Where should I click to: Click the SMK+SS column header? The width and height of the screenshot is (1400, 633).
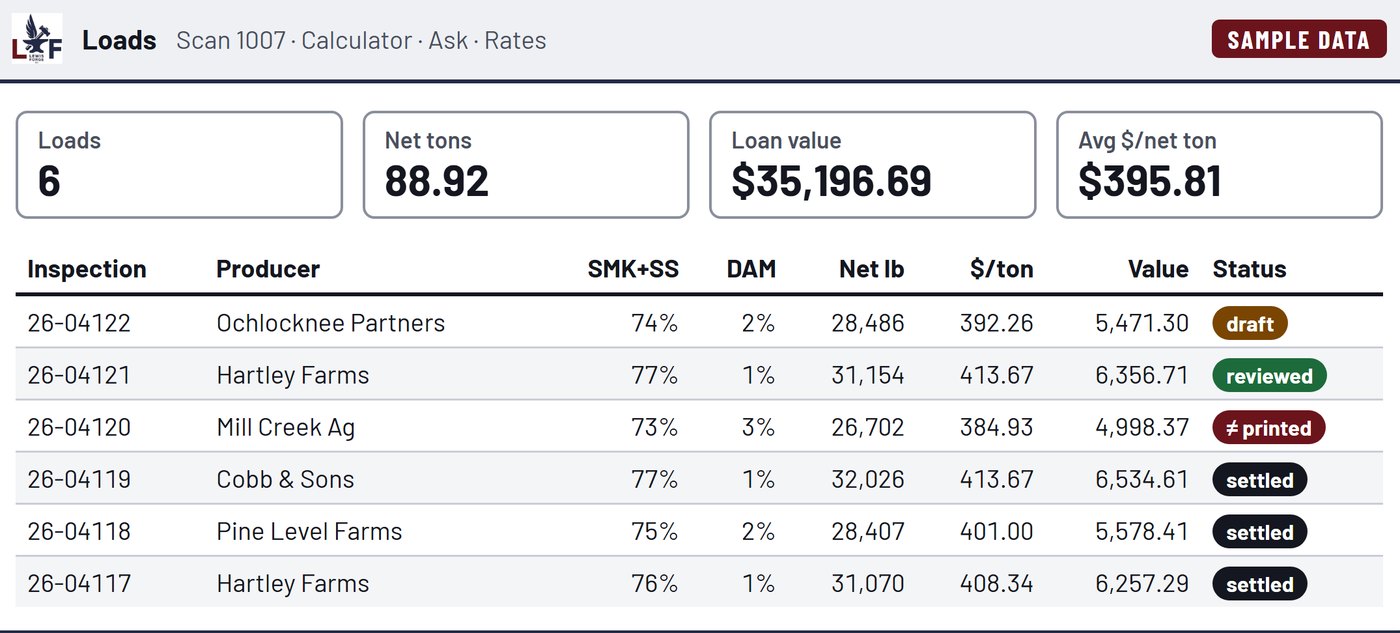tap(633, 269)
